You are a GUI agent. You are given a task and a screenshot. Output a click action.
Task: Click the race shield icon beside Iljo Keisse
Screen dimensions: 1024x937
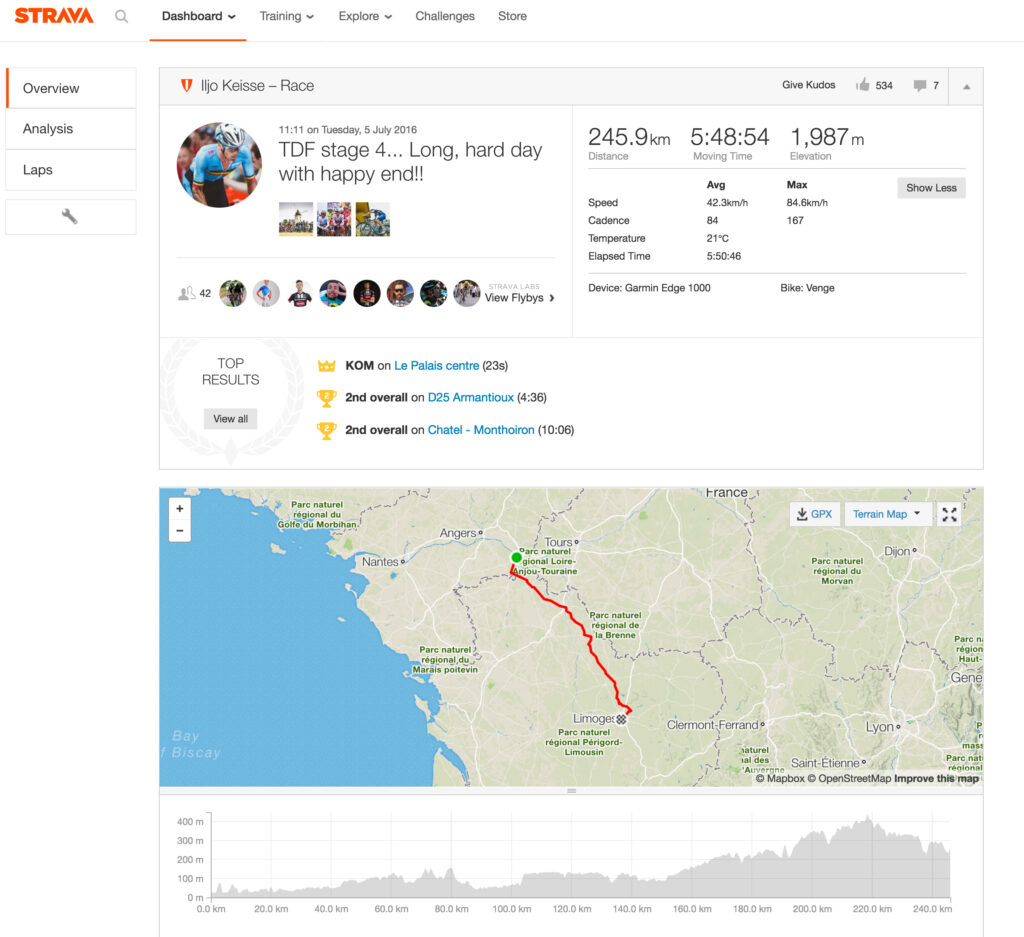point(187,86)
